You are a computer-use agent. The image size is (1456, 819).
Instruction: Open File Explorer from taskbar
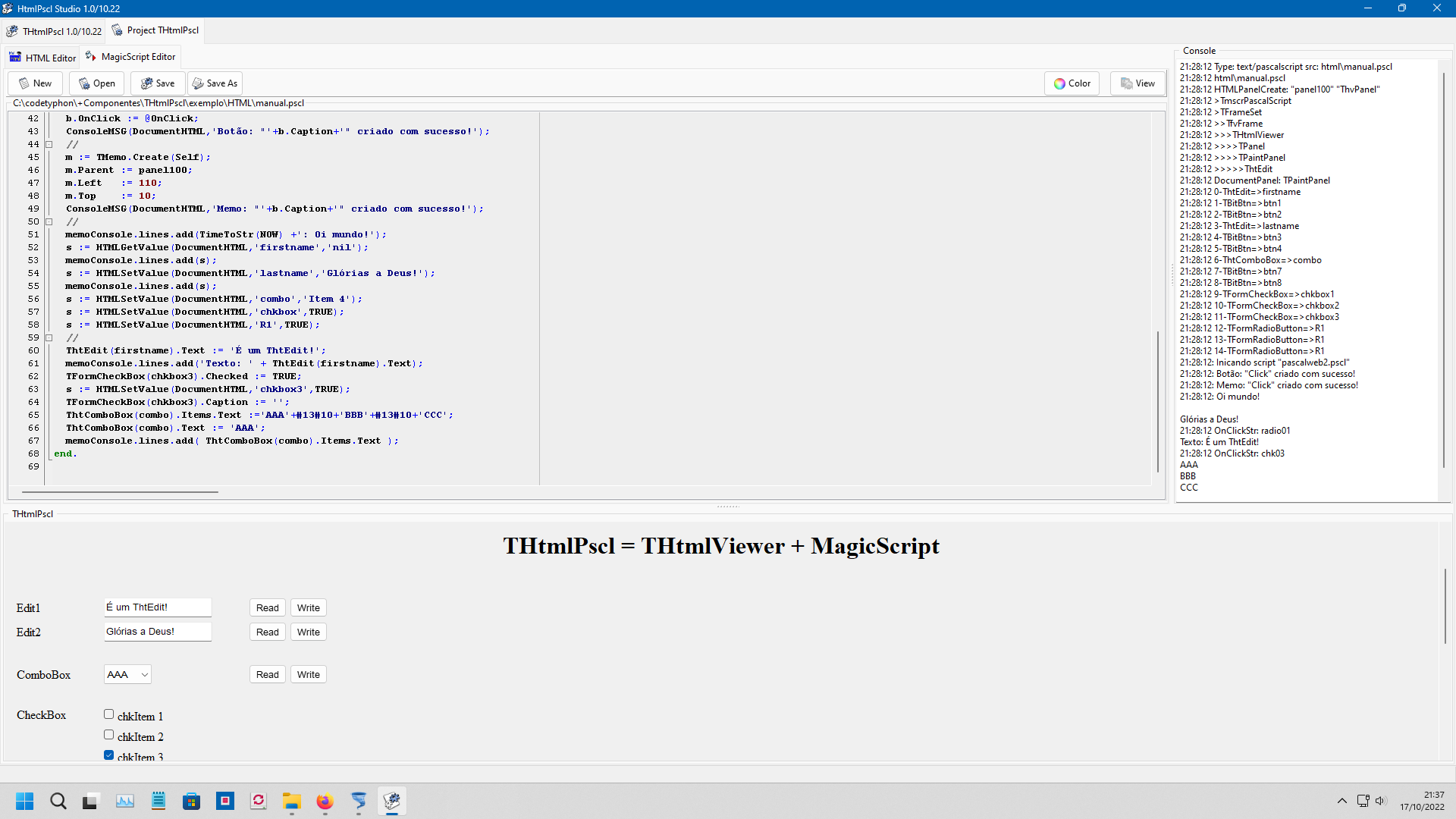coord(292,802)
